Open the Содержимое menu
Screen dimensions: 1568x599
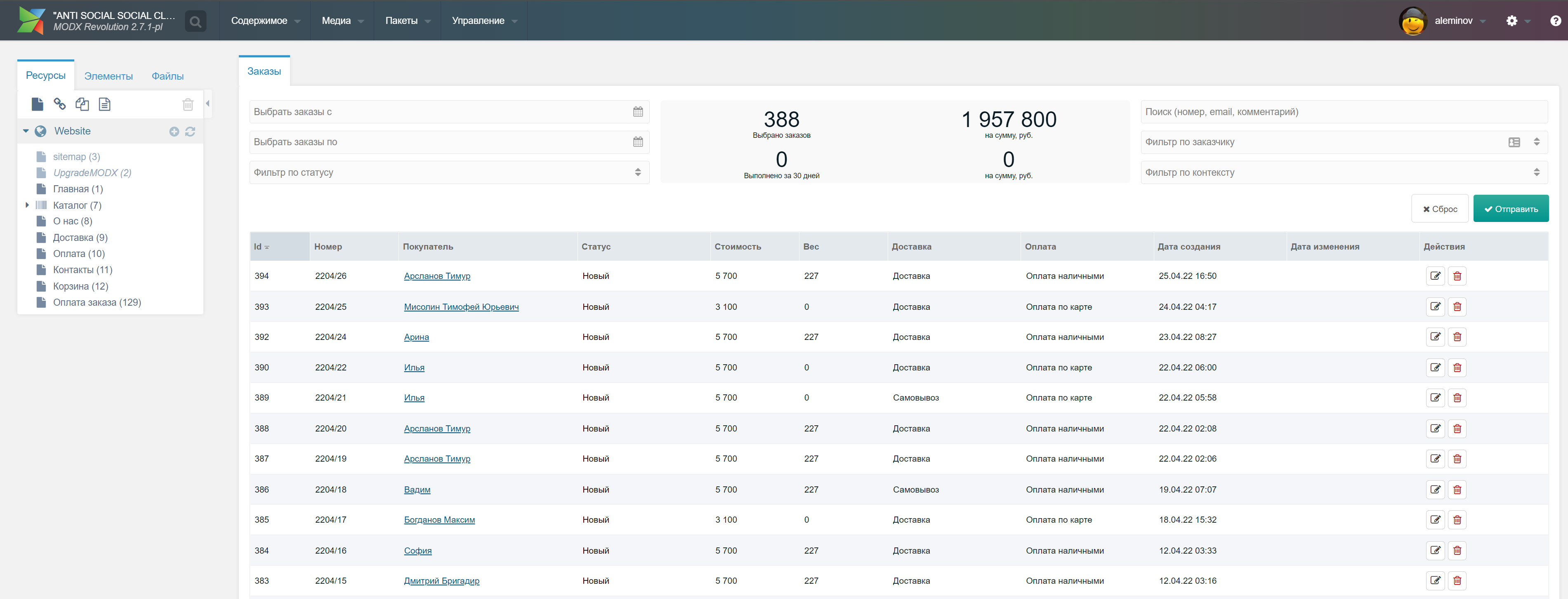pos(265,21)
